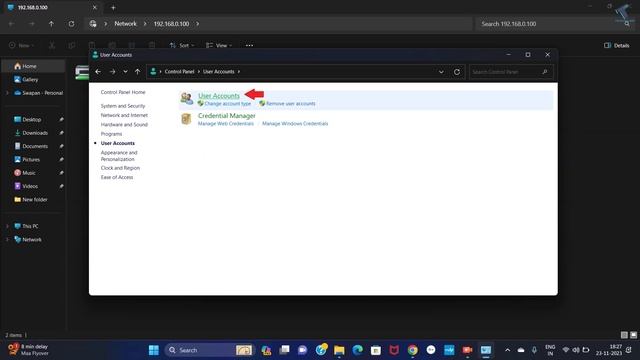Click taskbar Search box
This screenshot has height=360, width=640.
pos(210,350)
